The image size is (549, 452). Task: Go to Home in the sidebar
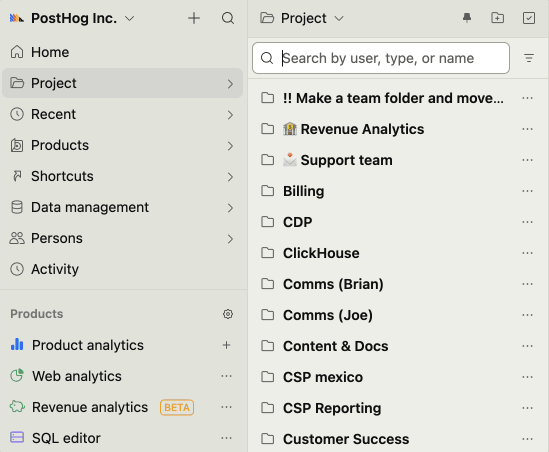(122, 52)
